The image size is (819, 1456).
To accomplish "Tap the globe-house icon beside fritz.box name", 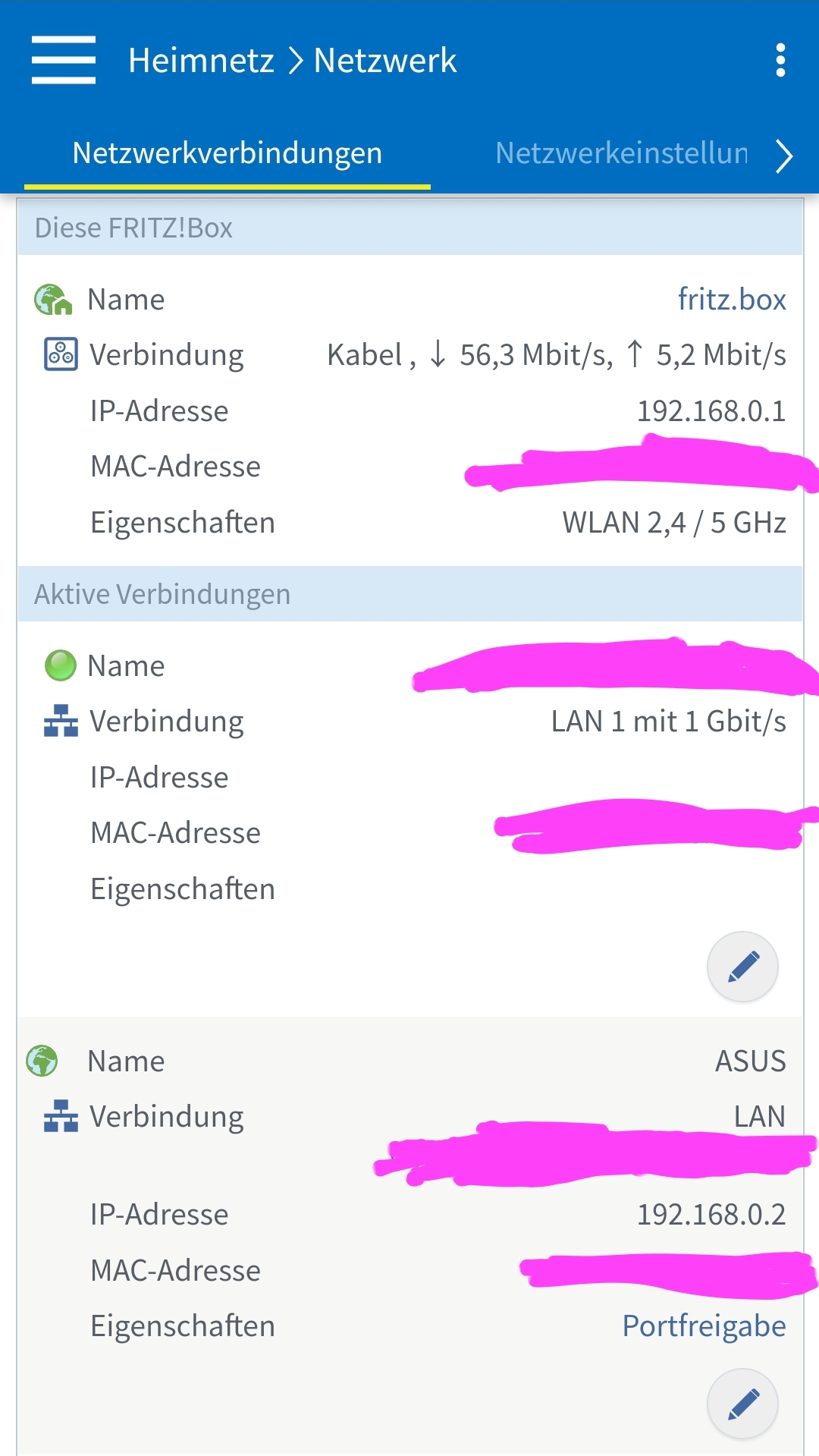I will pyautogui.click(x=53, y=299).
